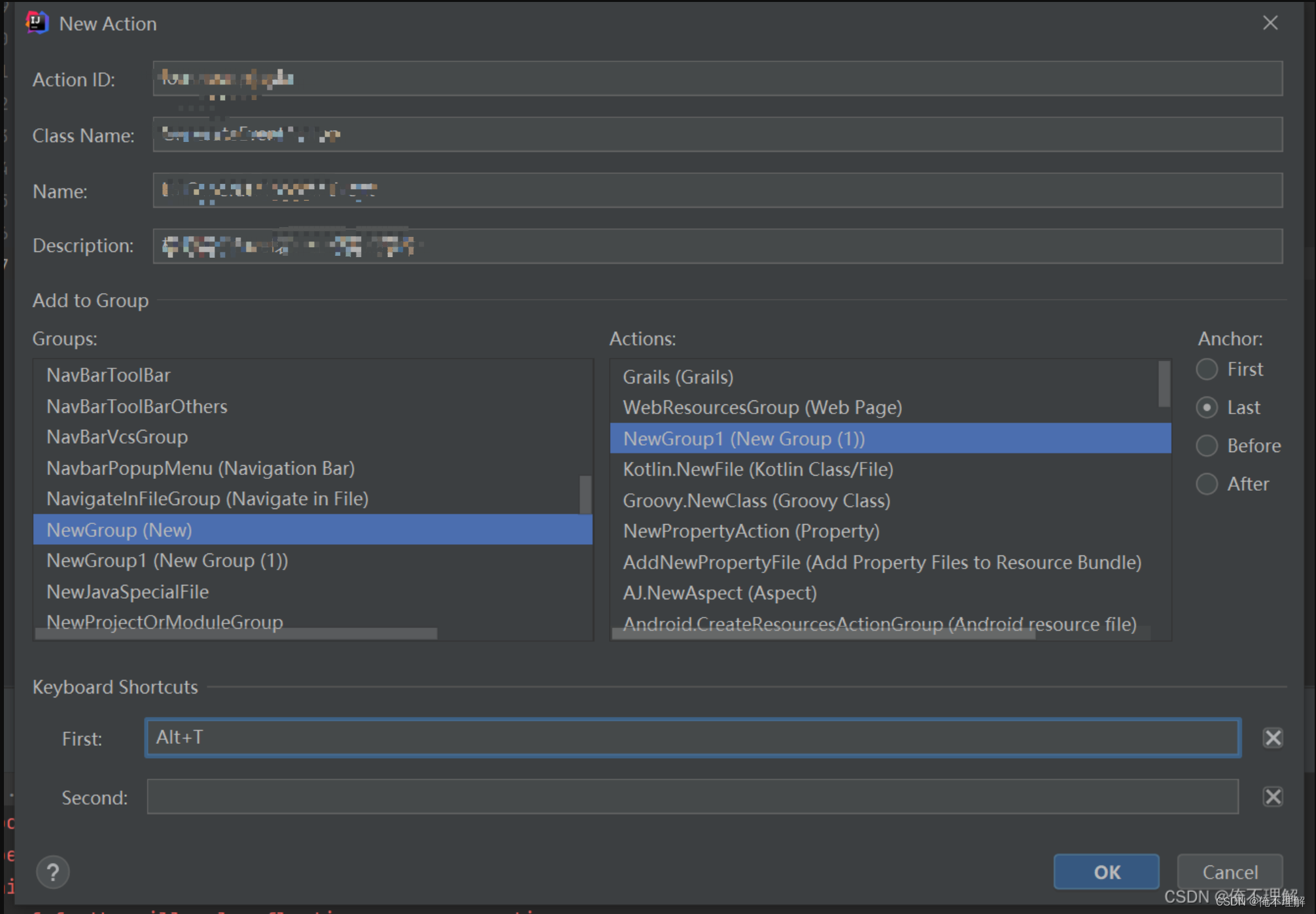This screenshot has height=914, width=1316.
Task: Clear the First keyboard shortcut
Action: pos(1272,738)
